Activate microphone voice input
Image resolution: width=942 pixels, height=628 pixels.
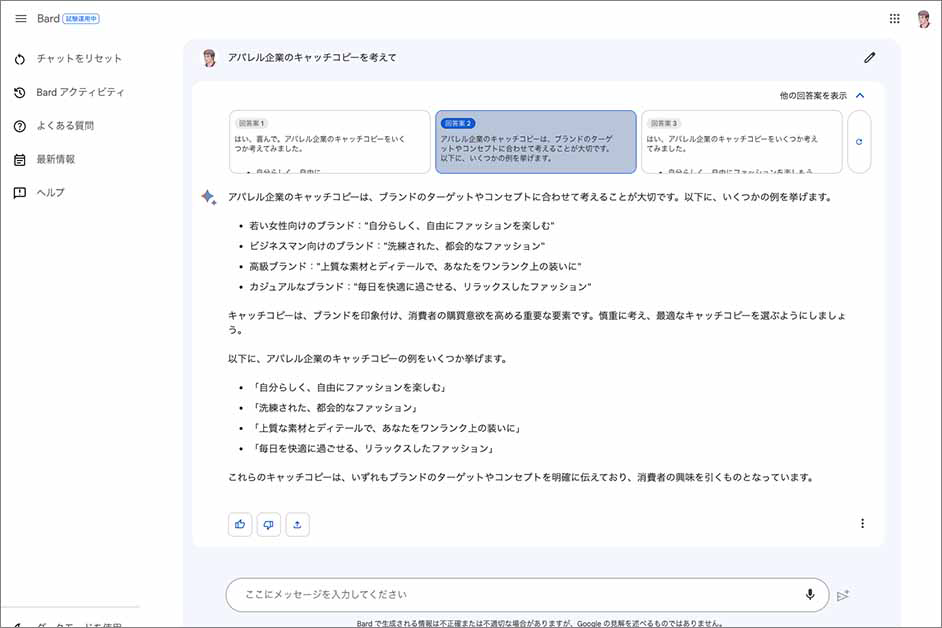[810, 594]
